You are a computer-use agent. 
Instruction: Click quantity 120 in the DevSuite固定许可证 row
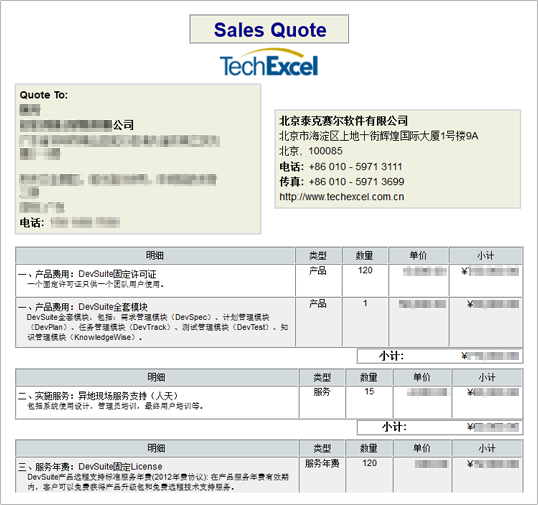(x=365, y=271)
